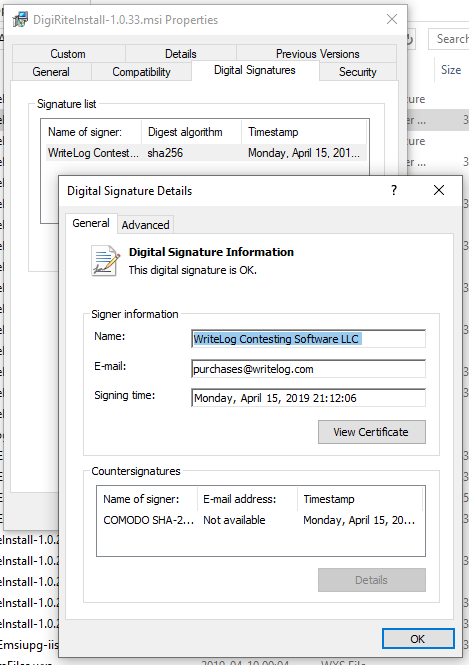This screenshot has width=469, height=665.
Task: Click the Monday, April 15, 201... timestamp in Signature list
Action: click(x=304, y=153)
